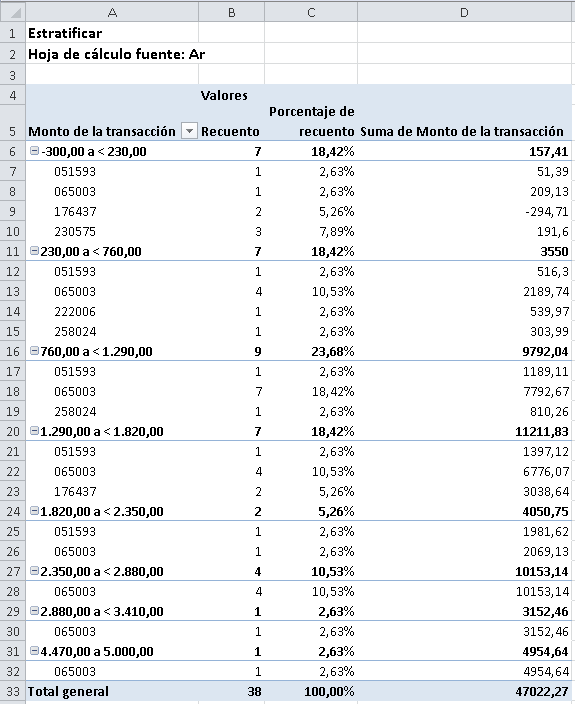Open the Monto de la transacción filter dropdown

coord(189,131)
